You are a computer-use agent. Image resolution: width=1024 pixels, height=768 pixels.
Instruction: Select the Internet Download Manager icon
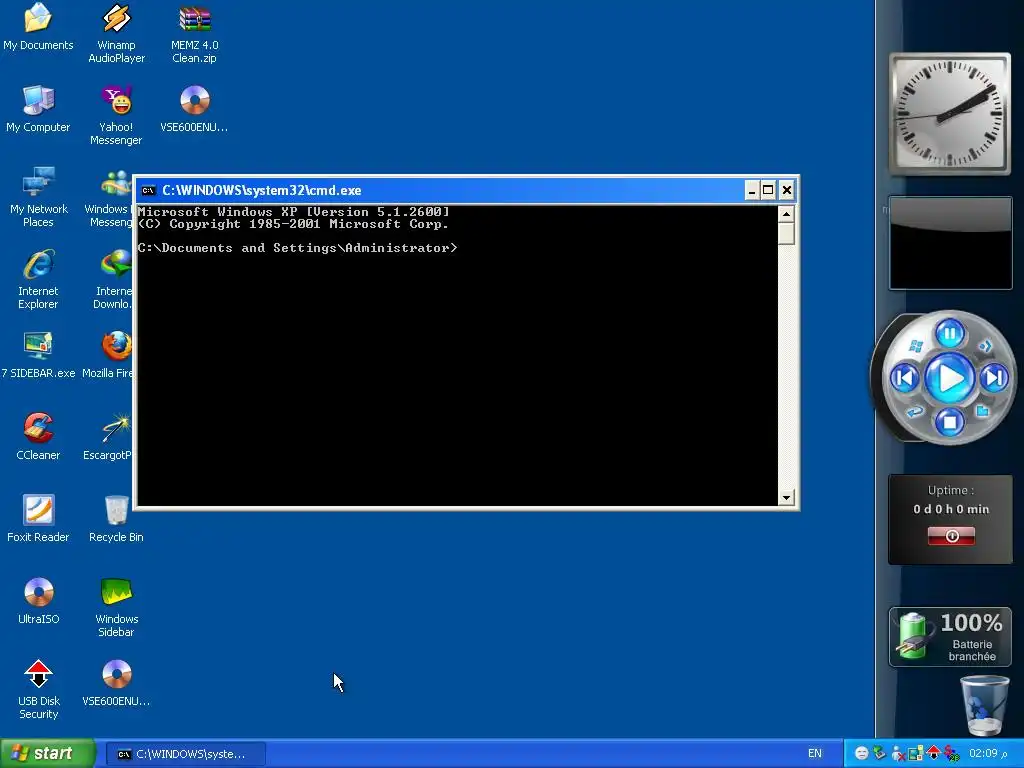point(112,279)
